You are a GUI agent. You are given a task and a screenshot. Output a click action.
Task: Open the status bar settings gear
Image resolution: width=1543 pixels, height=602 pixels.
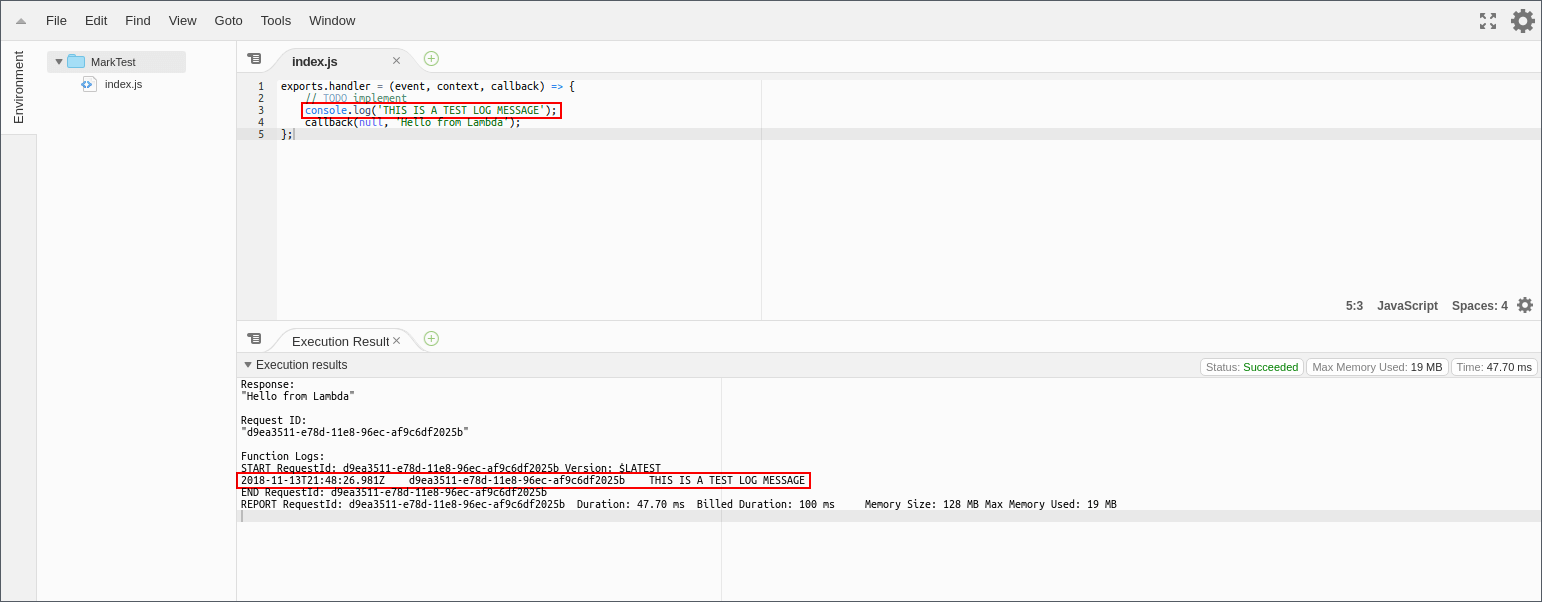pyautogui.click(x=1525, y=305)
